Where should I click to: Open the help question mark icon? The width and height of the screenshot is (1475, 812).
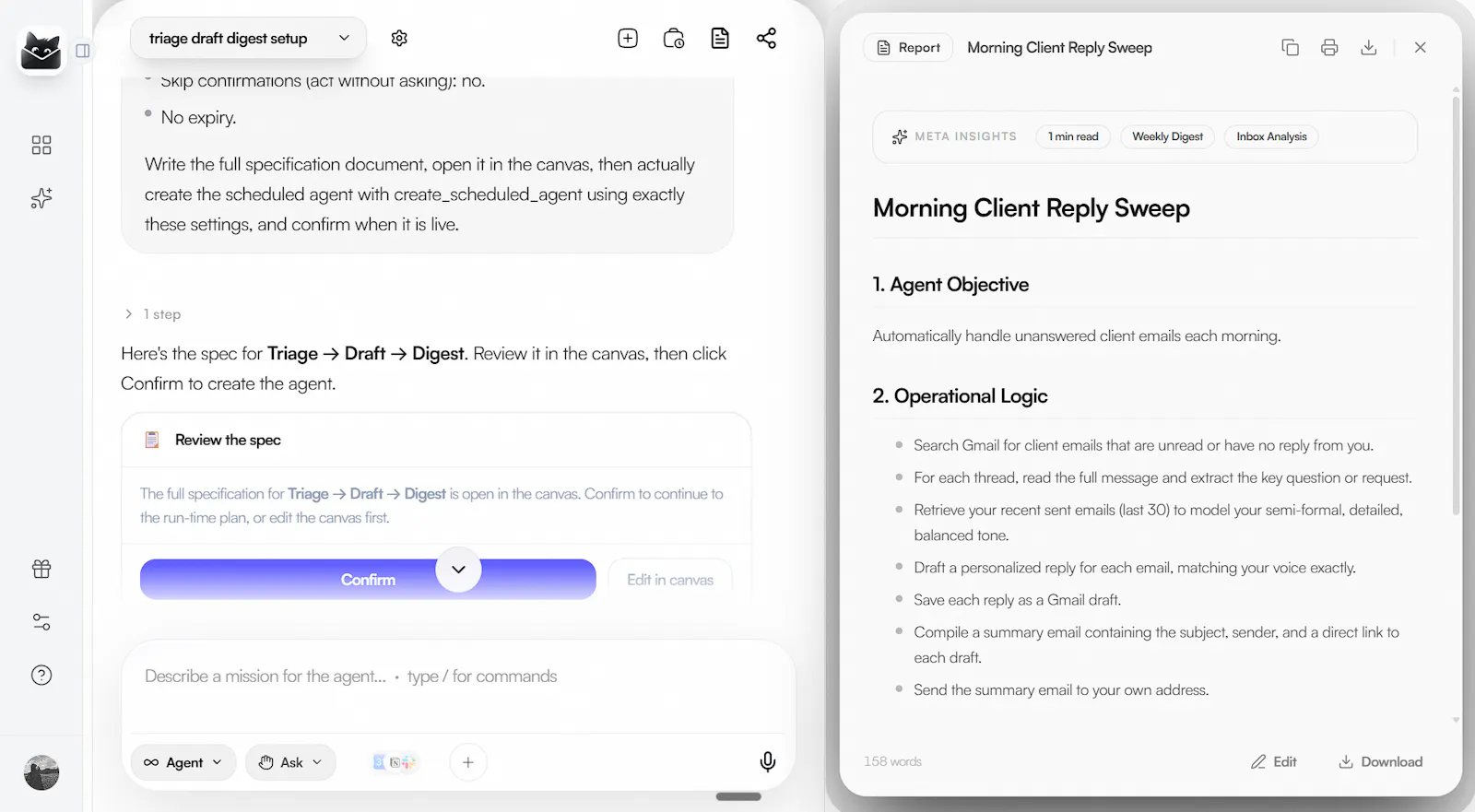click(41, 675)
